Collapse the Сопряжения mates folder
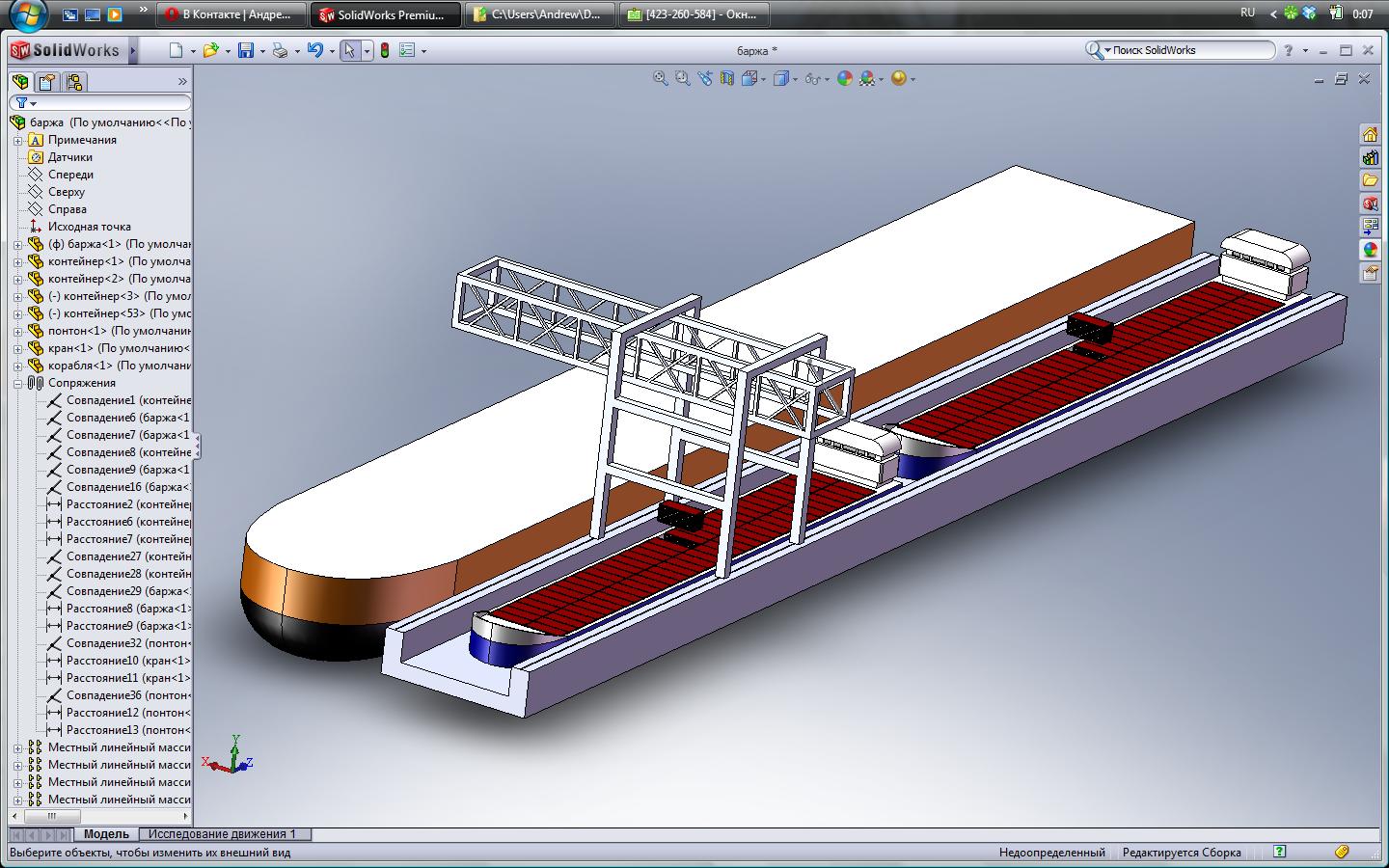Viewport: 1389px width, 868px height. [17, 383]
